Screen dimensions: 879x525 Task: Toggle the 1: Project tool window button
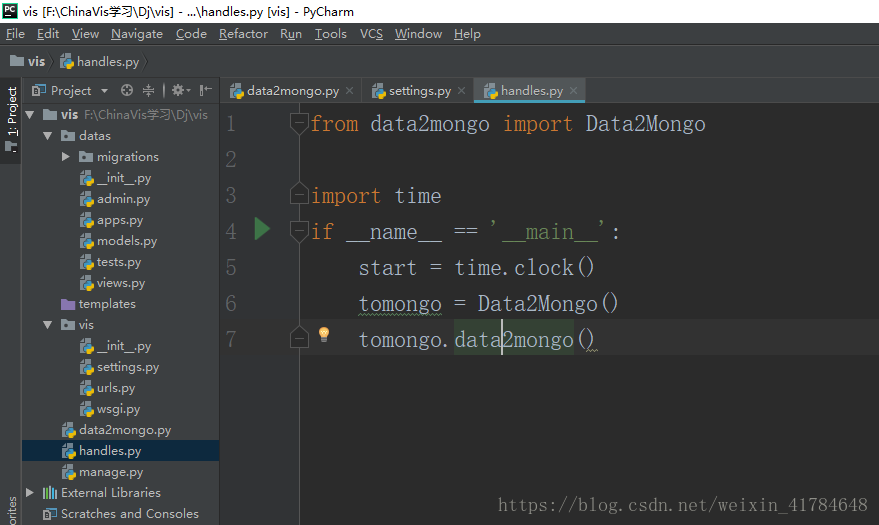coord(11,120)
